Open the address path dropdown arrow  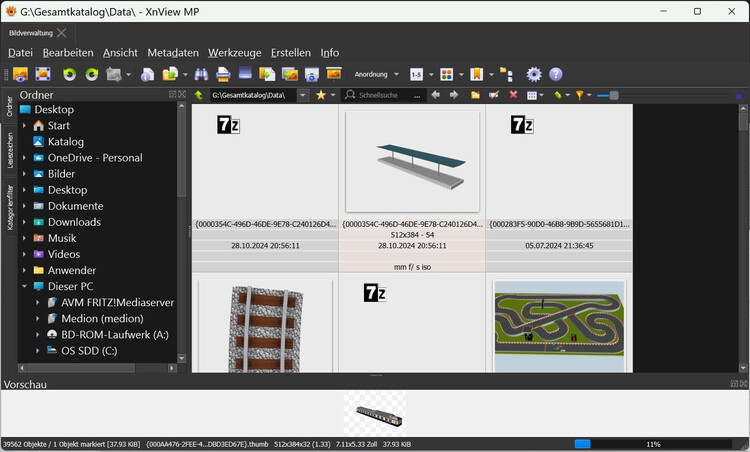(x=303, y=95)
